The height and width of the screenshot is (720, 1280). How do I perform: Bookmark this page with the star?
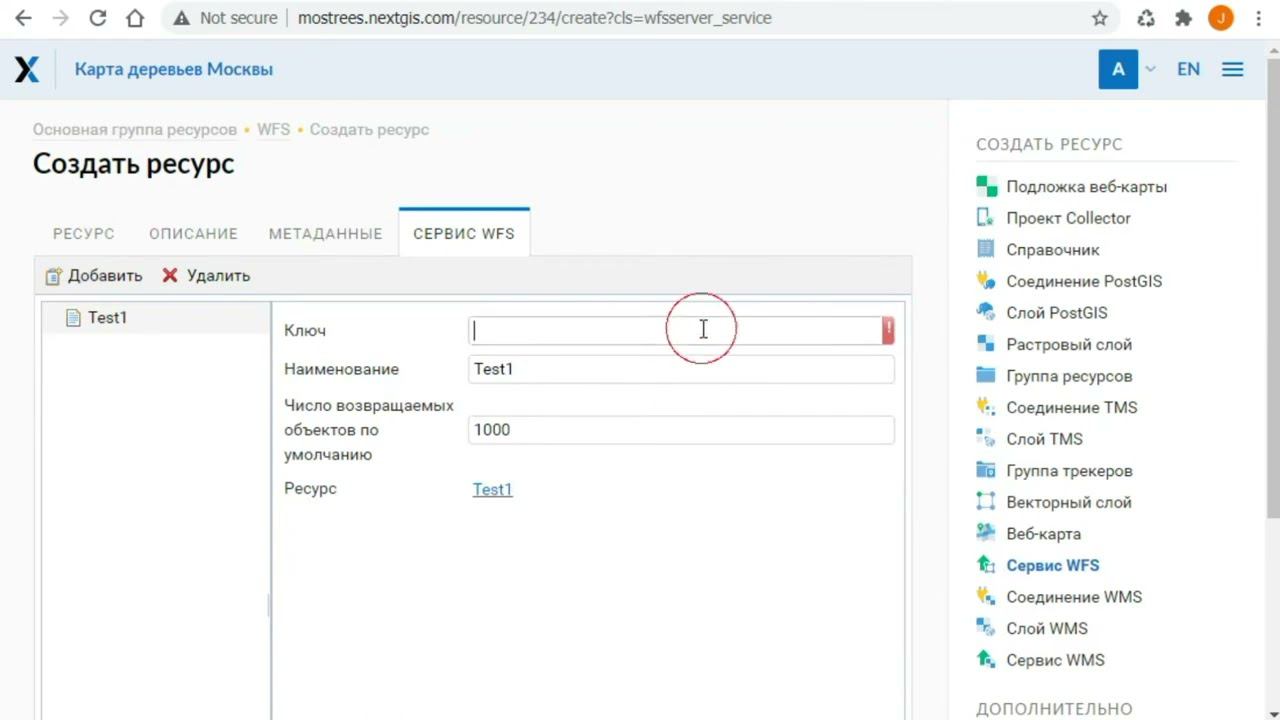coord(1100,18)
